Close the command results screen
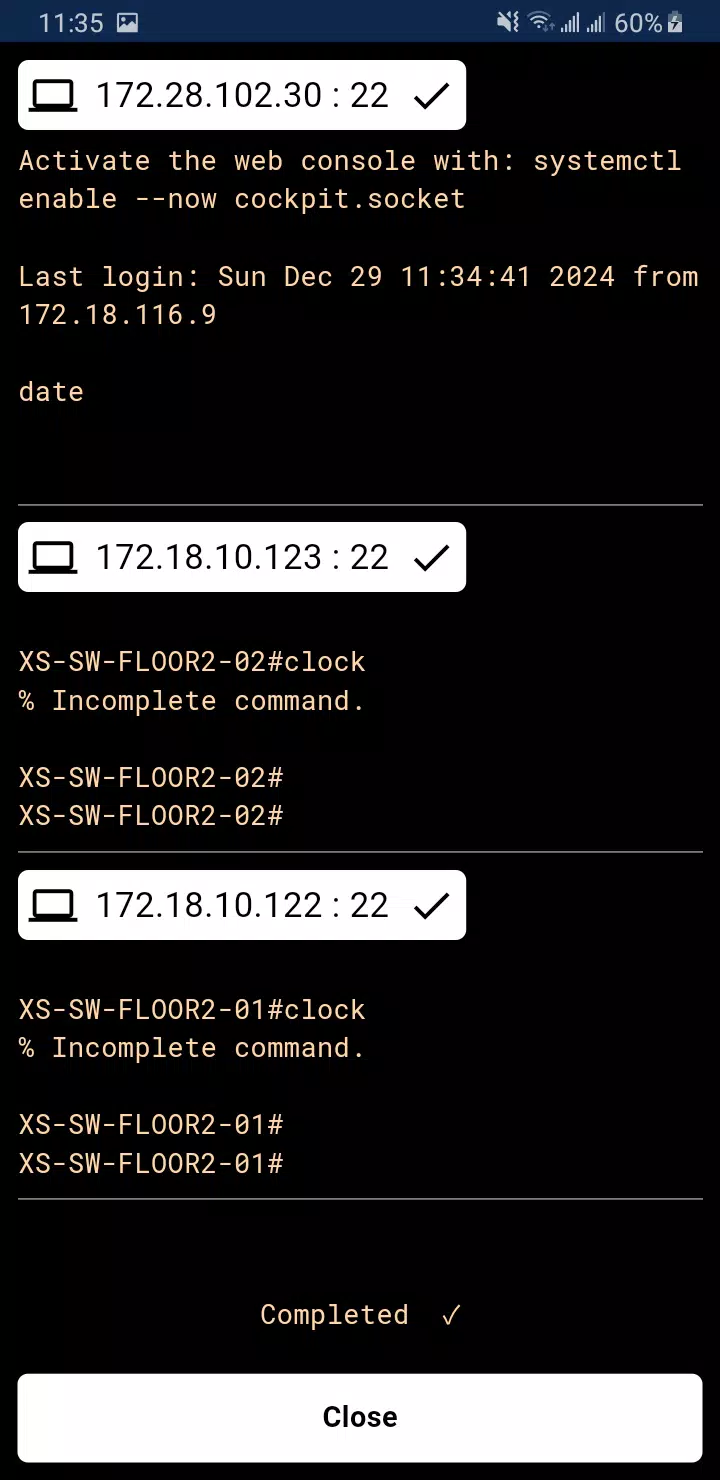Viewport: 720px width, 1480px height. [x=360, y=1417]
